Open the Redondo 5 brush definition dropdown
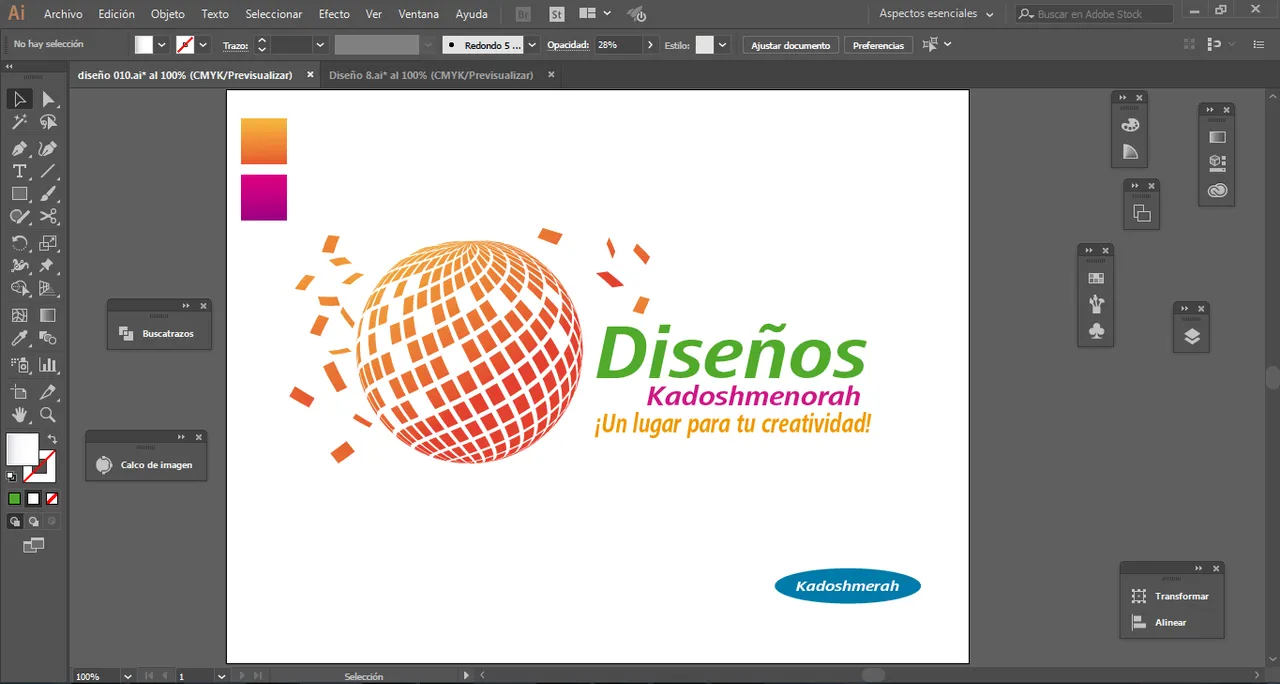 click(532, 45)
